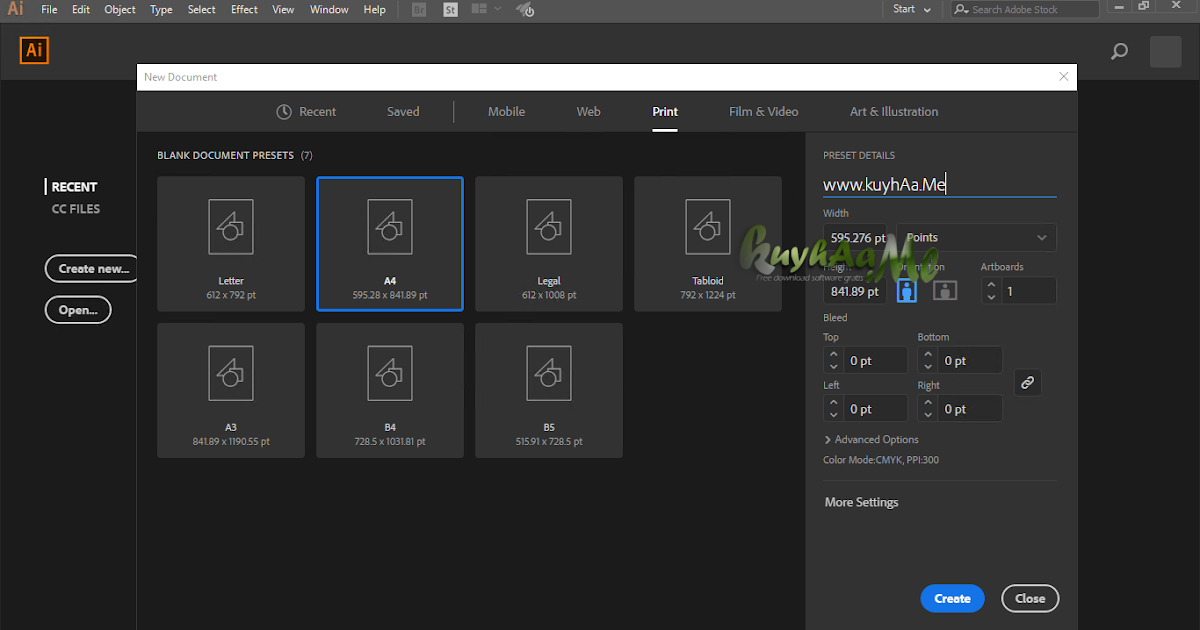Click the More Settings button
This screenshot has height=630, width=1200.
[861, 502]
